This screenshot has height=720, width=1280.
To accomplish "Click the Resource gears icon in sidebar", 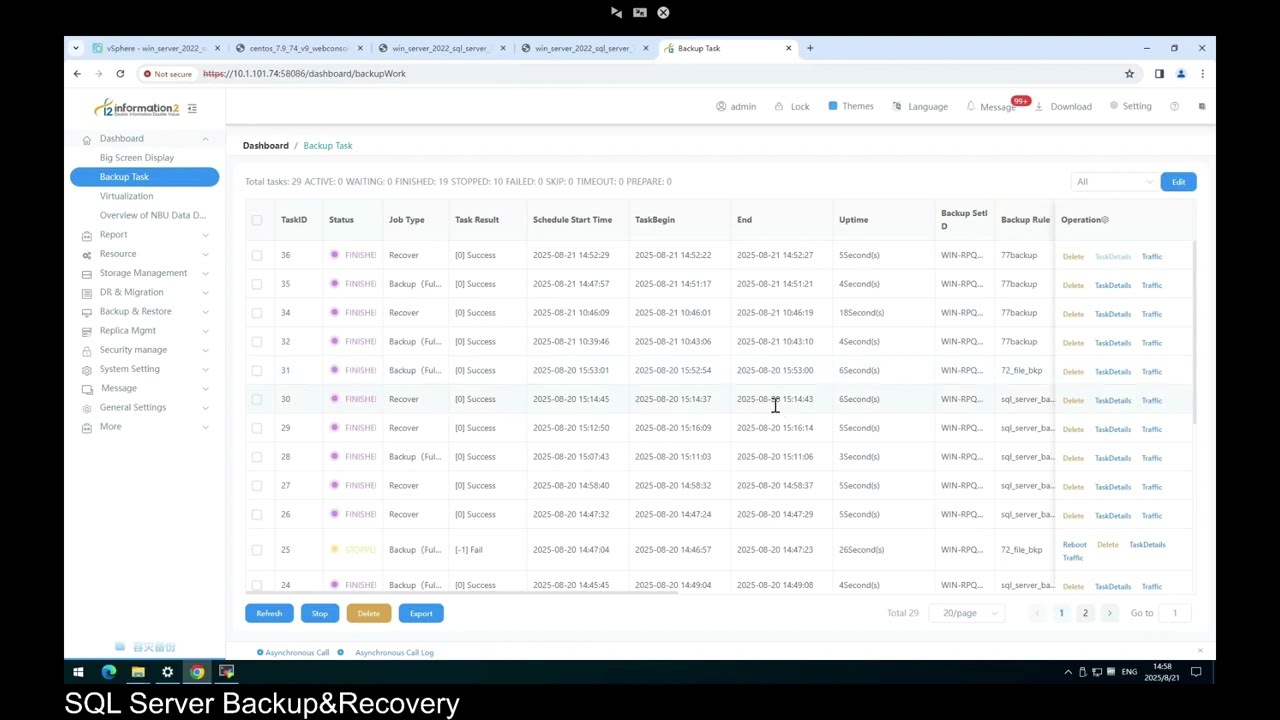I will click(87, 254).
